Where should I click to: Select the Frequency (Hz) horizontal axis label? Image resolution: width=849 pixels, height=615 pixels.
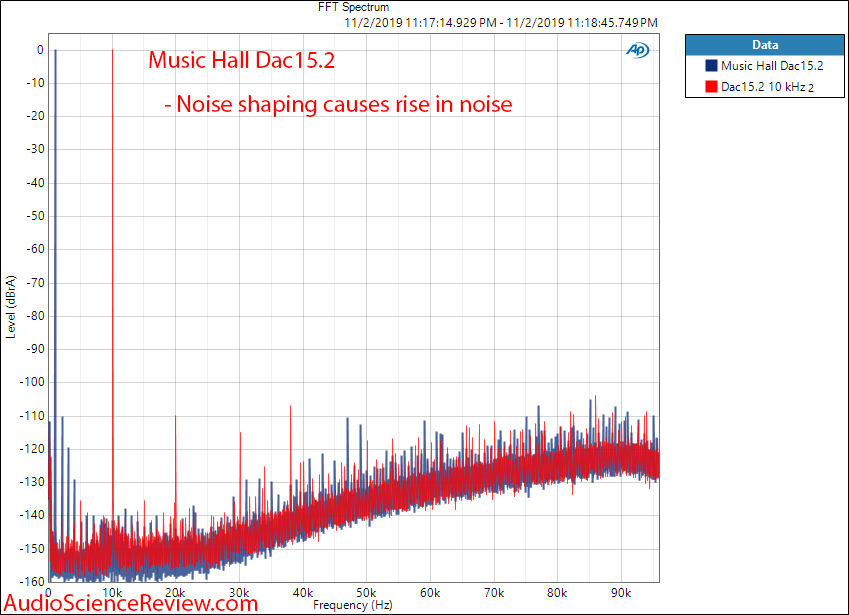(352, 605)
